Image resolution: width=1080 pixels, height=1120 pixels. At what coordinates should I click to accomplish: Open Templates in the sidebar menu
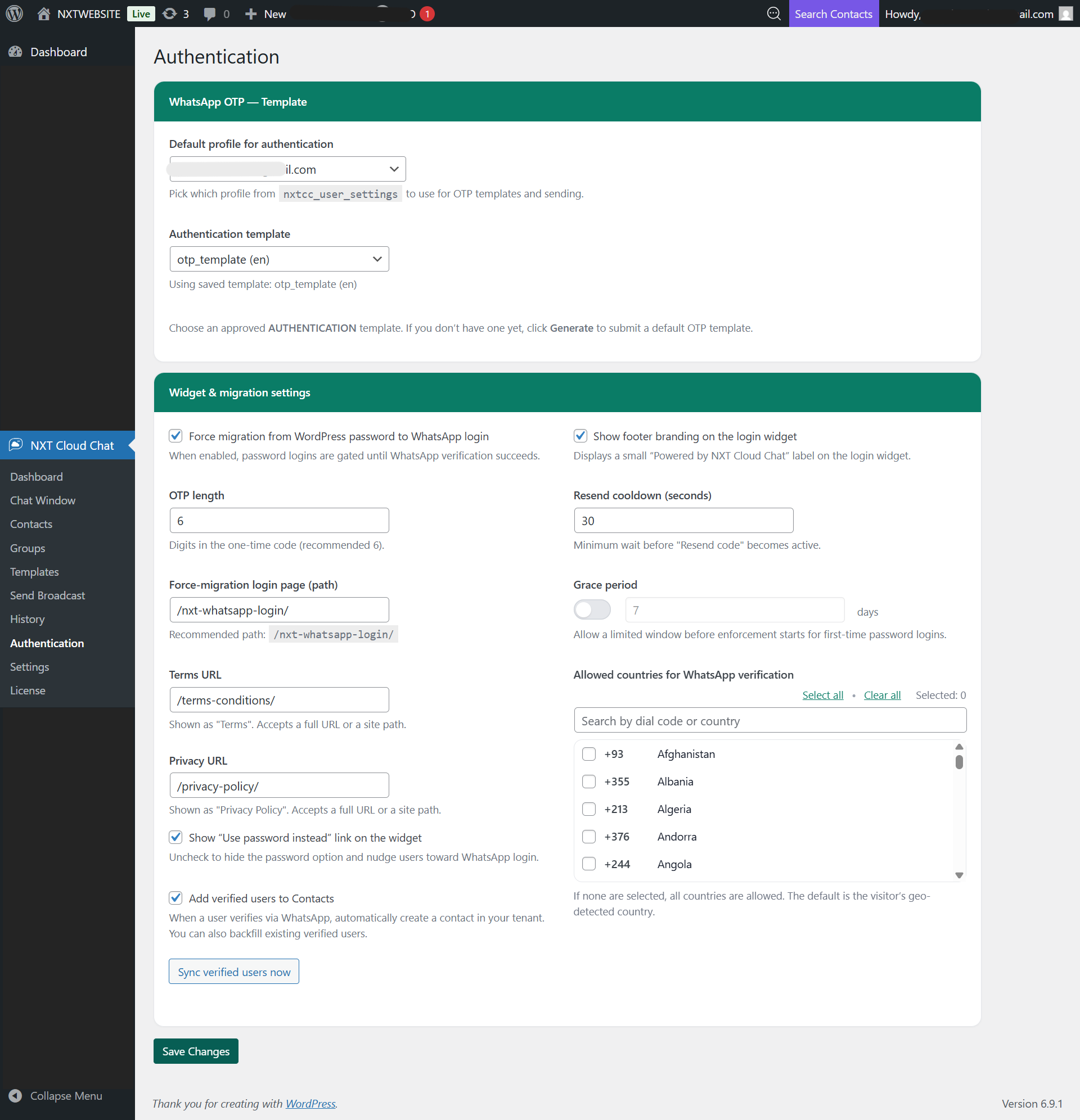tap(34, 571)
